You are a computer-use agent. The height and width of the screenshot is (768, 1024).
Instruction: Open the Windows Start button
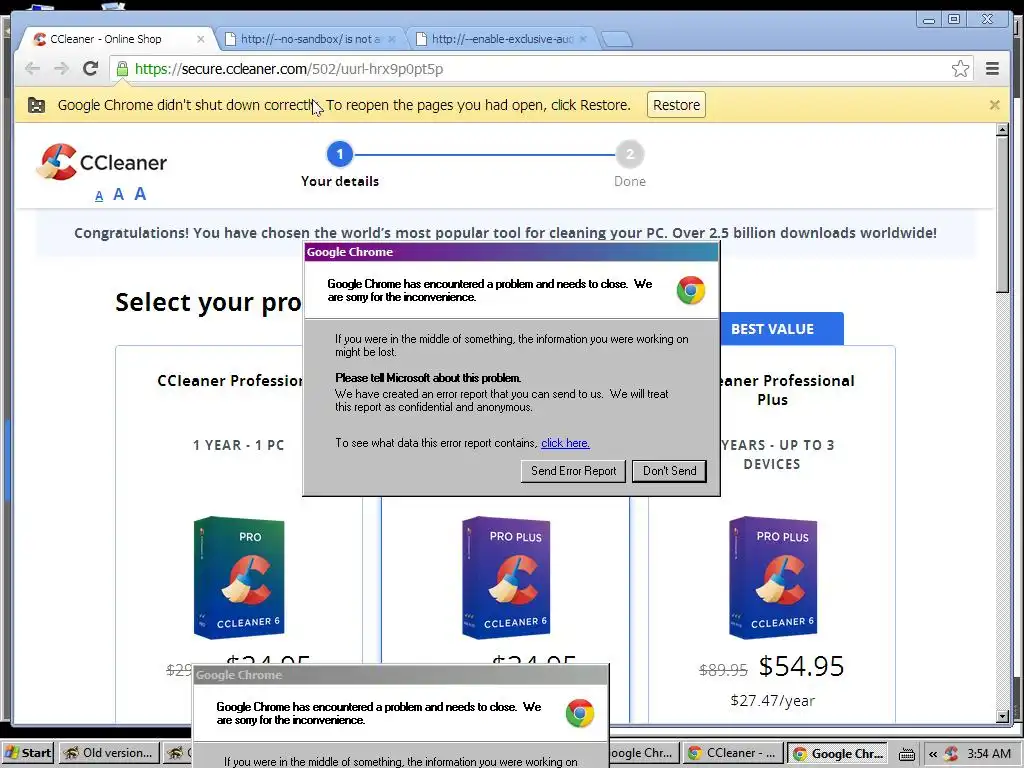(27, 753)
